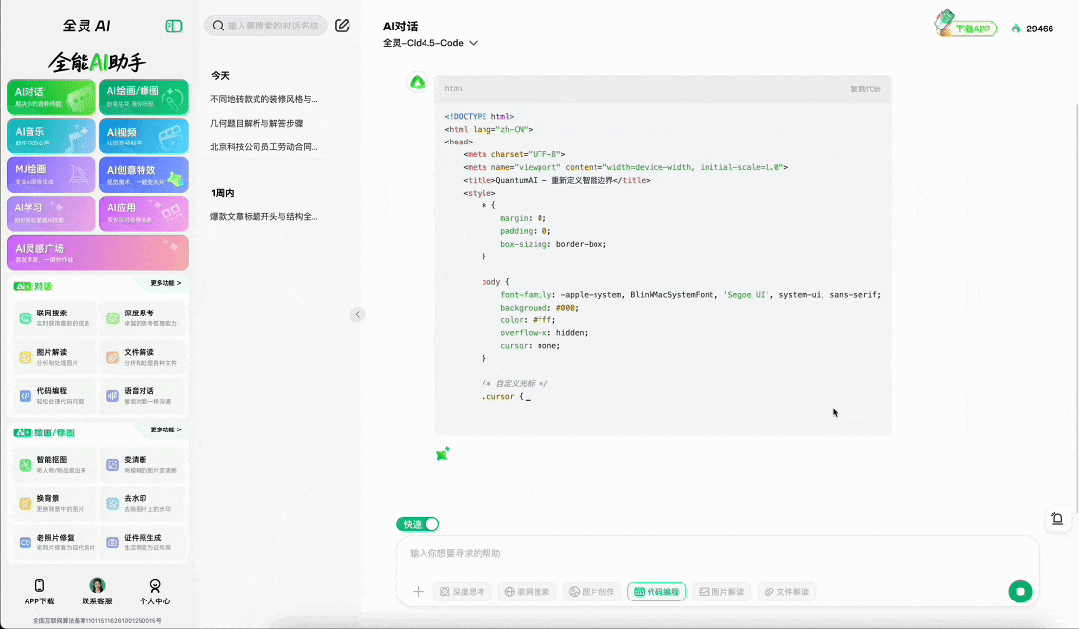
Task: Launch the 去水印 tool
Action: [x=142, y=503]
